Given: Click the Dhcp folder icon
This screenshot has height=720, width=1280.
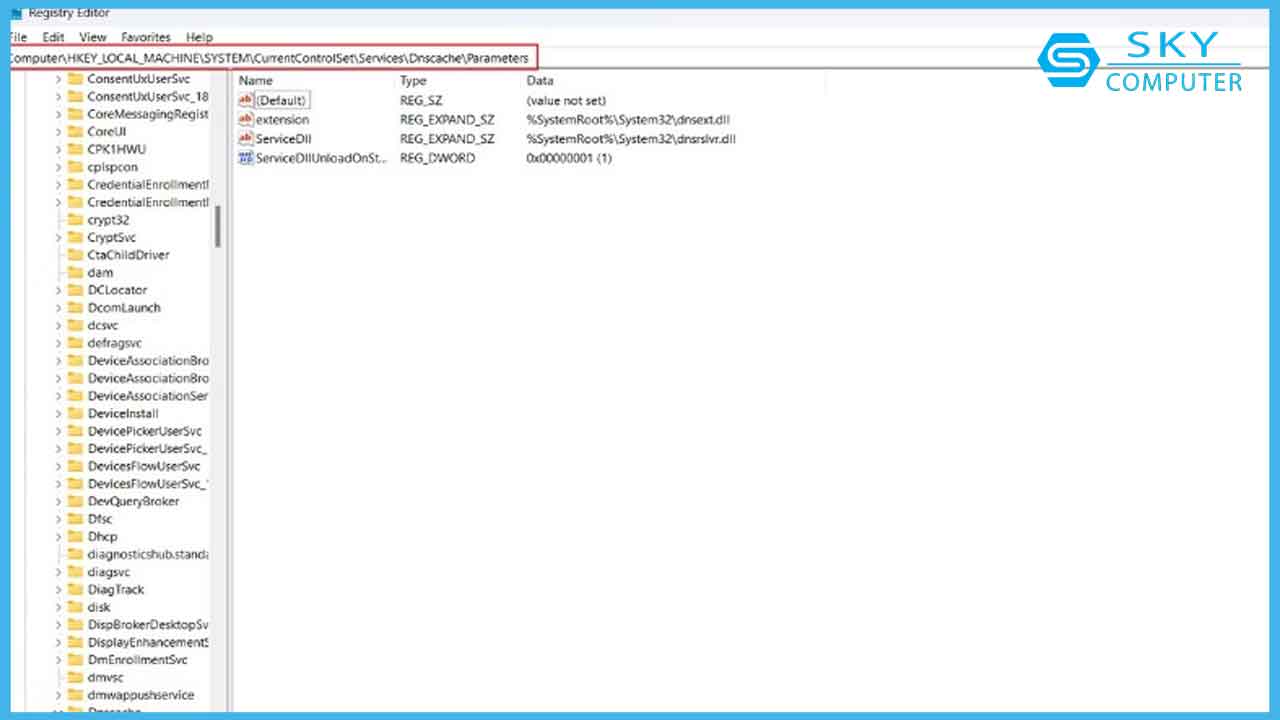Looking at the screenshot, I should pos(75,537).
